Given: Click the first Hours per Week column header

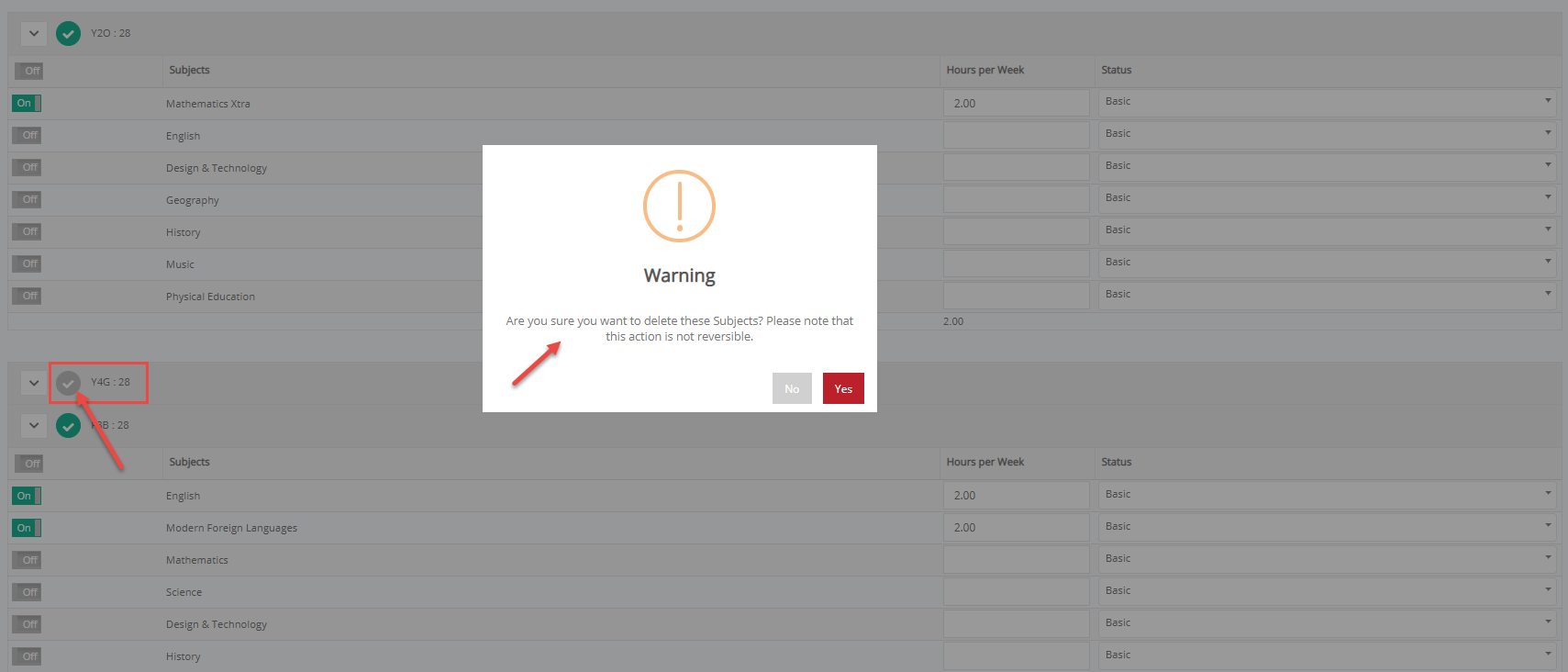Looking at the screenshot, I should [985, 70].
